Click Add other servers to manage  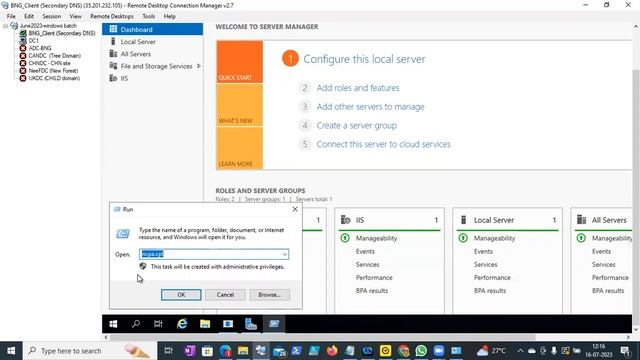pos(371,107)
